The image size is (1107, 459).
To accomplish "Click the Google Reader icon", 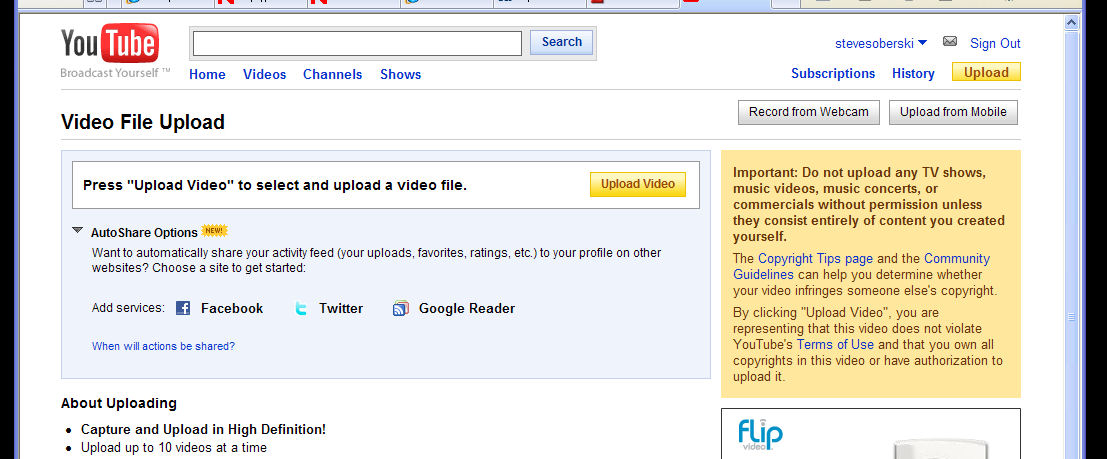I will pos(401,308).
